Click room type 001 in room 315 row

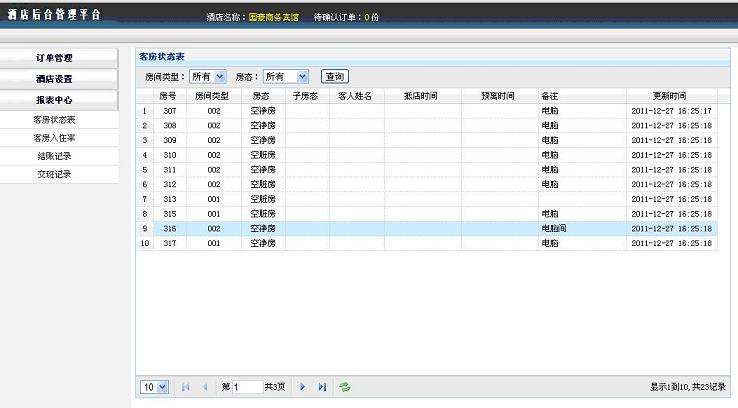tap(214, 214)
